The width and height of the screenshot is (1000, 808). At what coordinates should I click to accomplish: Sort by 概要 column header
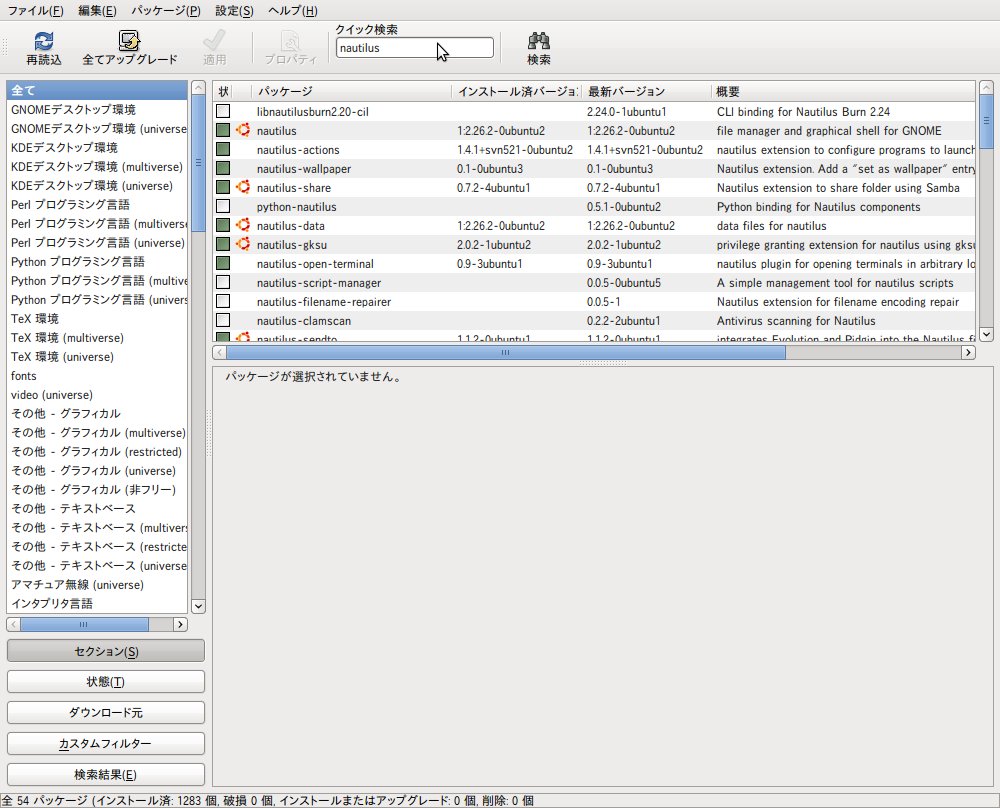click(843, 91)
